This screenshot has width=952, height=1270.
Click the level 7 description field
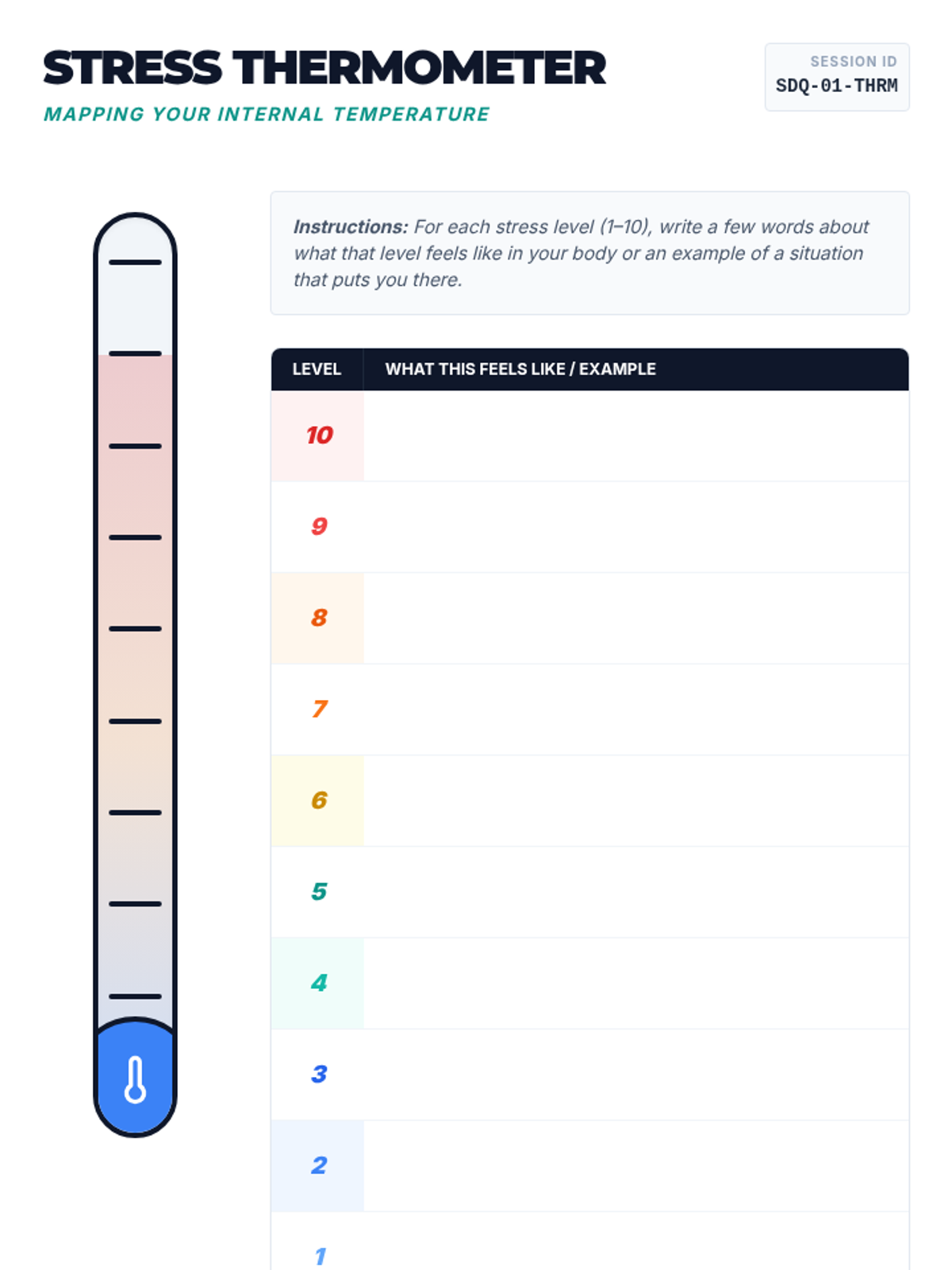click(x=635, y=710)
